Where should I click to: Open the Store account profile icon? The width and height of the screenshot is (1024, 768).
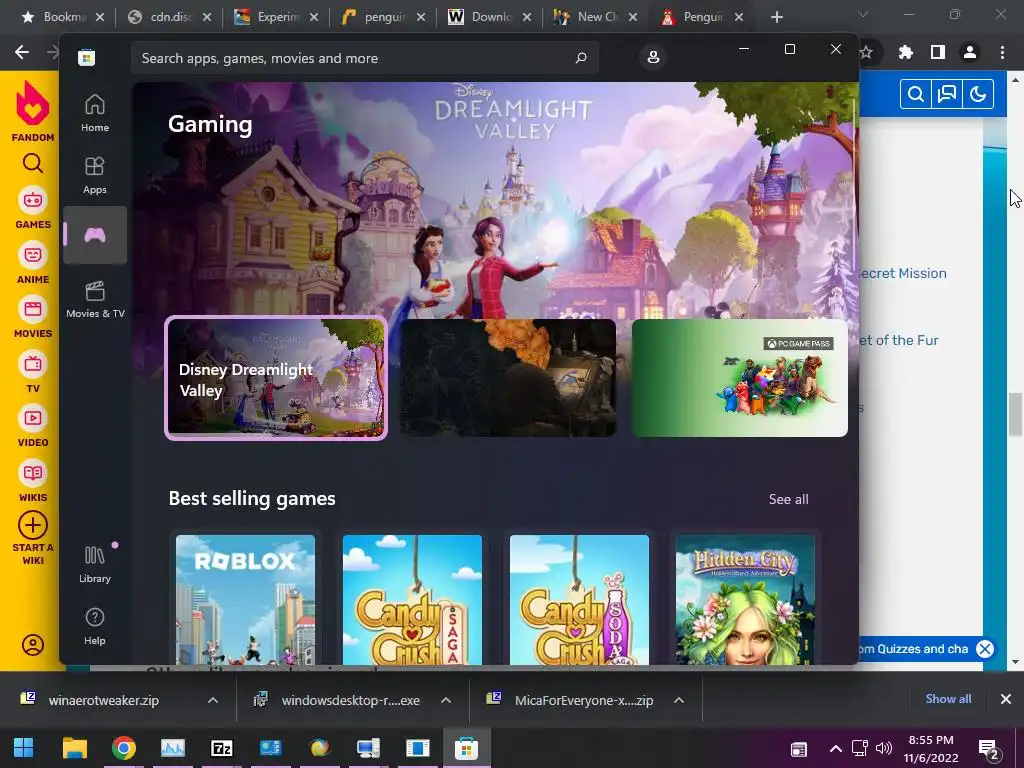point(652,57)
